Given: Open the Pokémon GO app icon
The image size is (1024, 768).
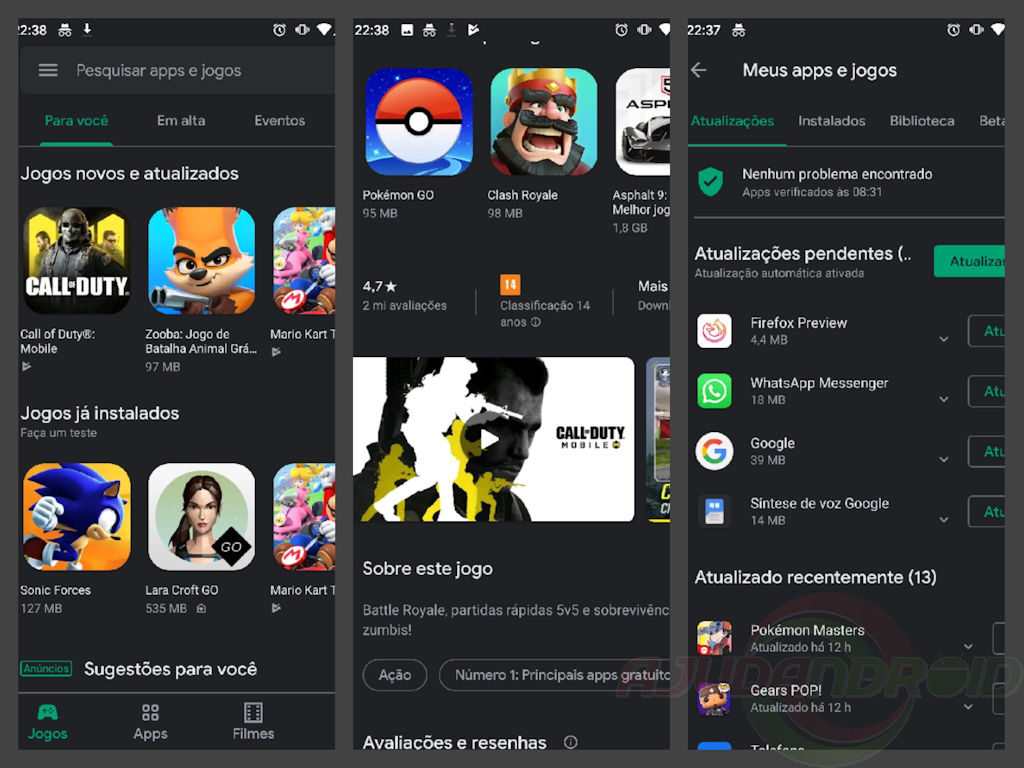Looking at the screenshot, I should 419,121.
